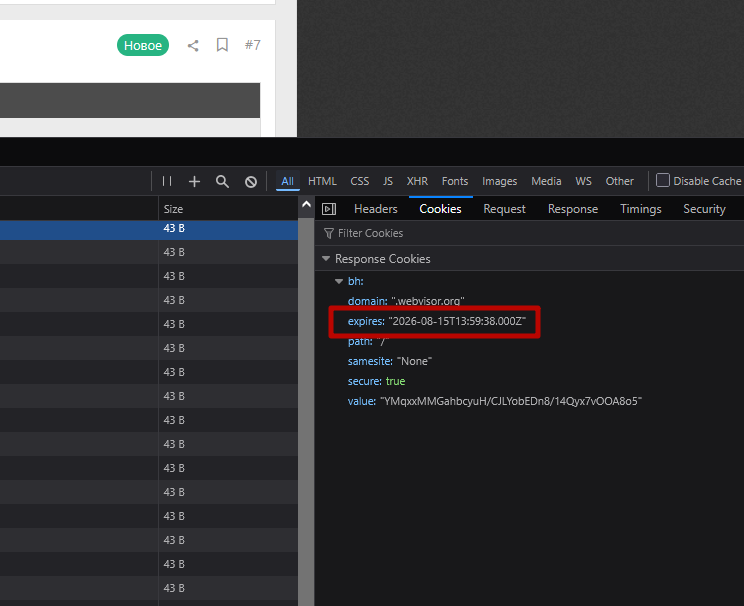The width and height of the screenshot is (744, 606).
Task: Enable the Disable Cache checkbox
Action: click(x=662, y=180)
